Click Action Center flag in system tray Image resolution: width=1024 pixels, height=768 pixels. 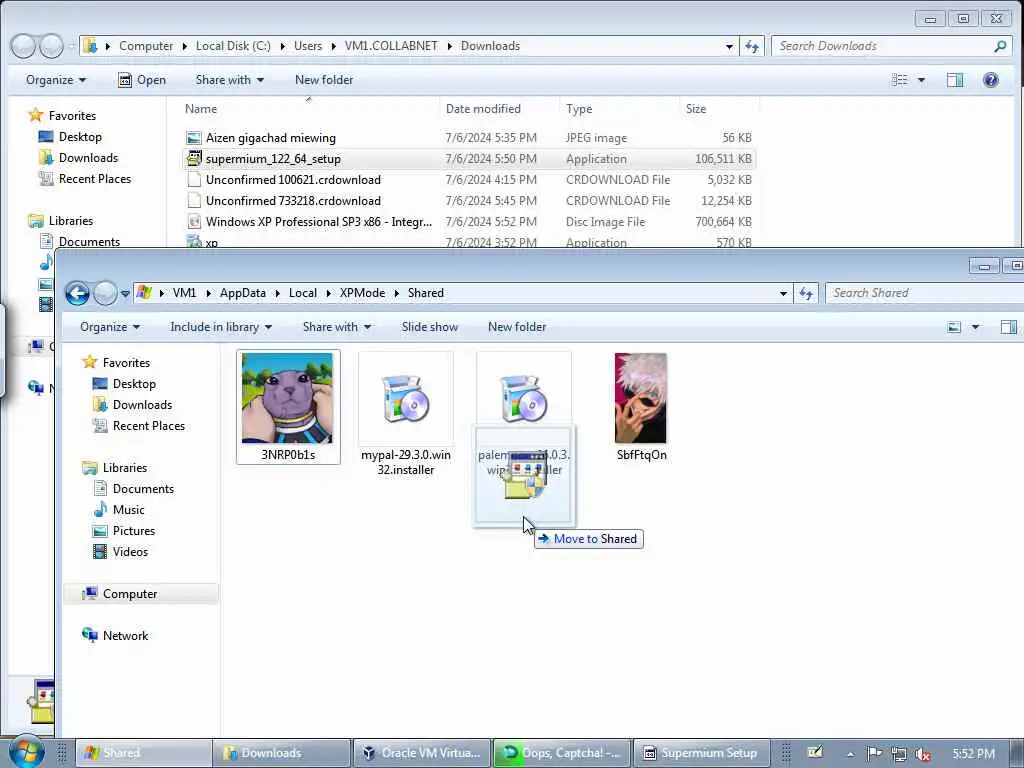pyautogui.click(x=874, y=754)
